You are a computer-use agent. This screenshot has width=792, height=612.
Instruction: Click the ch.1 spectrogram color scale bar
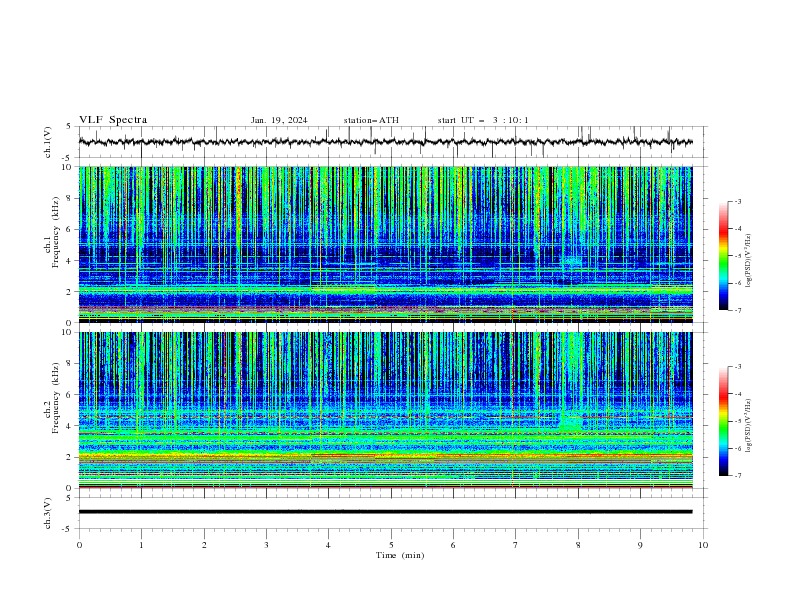click(x=724, y=256)
